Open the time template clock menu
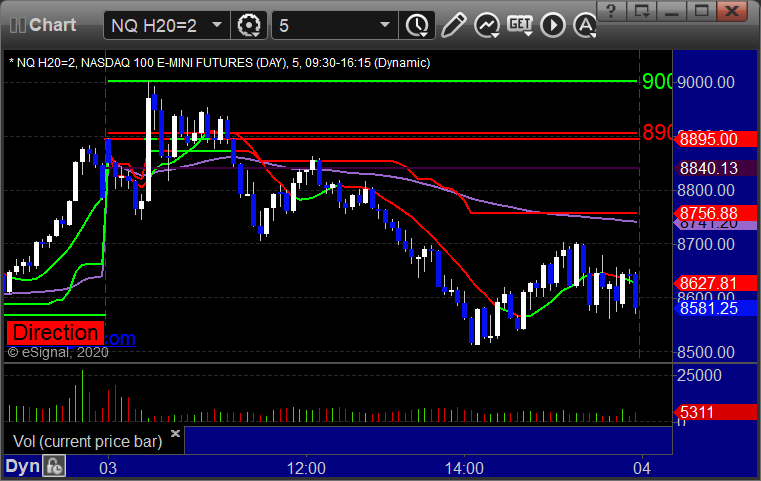761x481 pixels. click(417, 25)
